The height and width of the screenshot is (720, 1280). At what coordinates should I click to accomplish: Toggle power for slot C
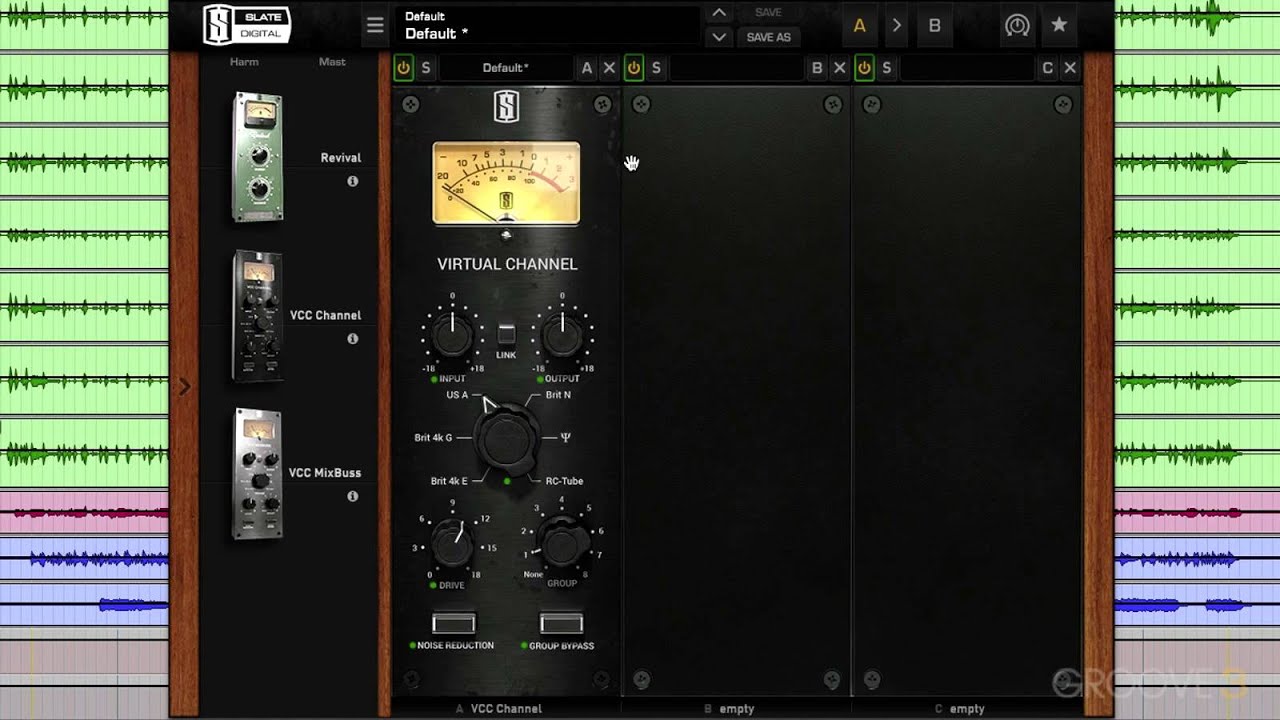[864, 68]
